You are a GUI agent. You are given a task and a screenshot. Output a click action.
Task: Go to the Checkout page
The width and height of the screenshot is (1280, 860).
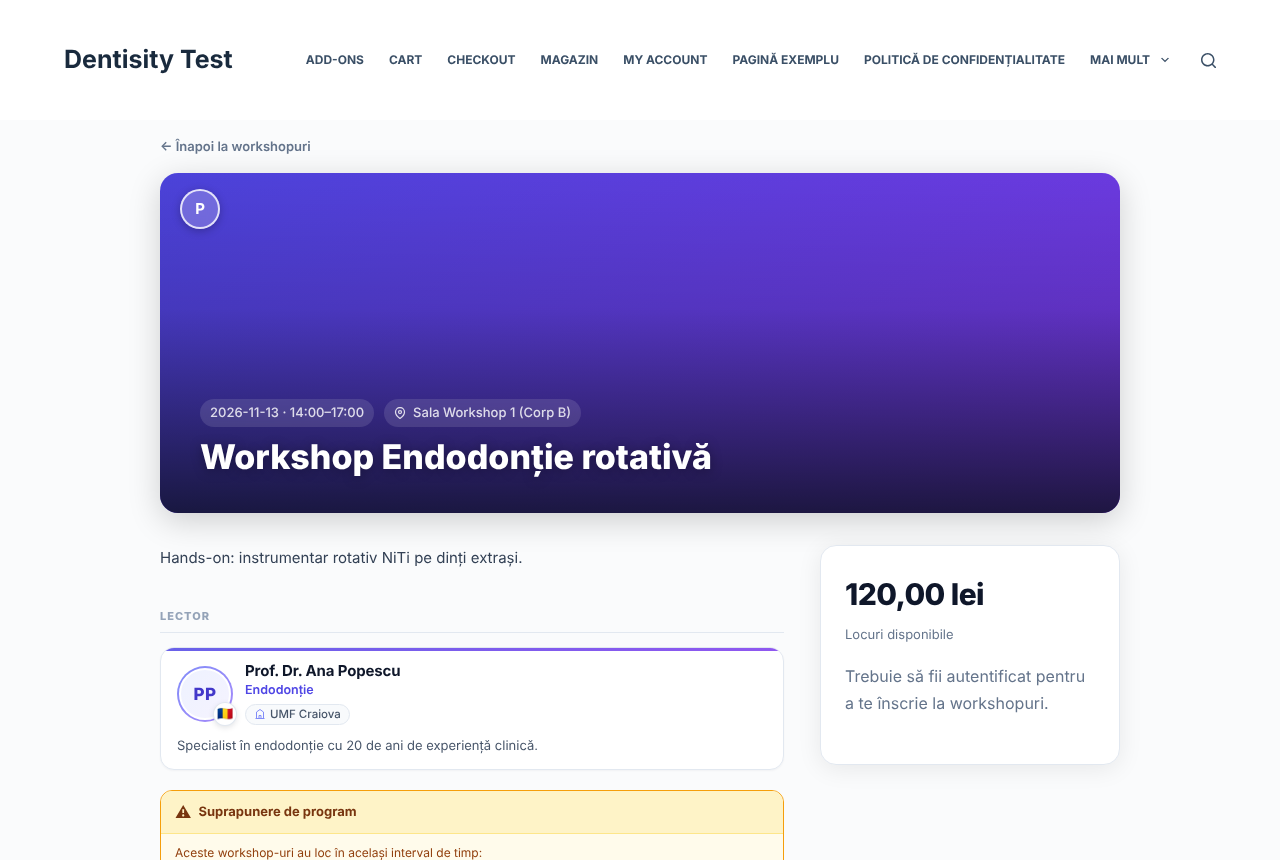pyautogui.click(x=481, y=60)
